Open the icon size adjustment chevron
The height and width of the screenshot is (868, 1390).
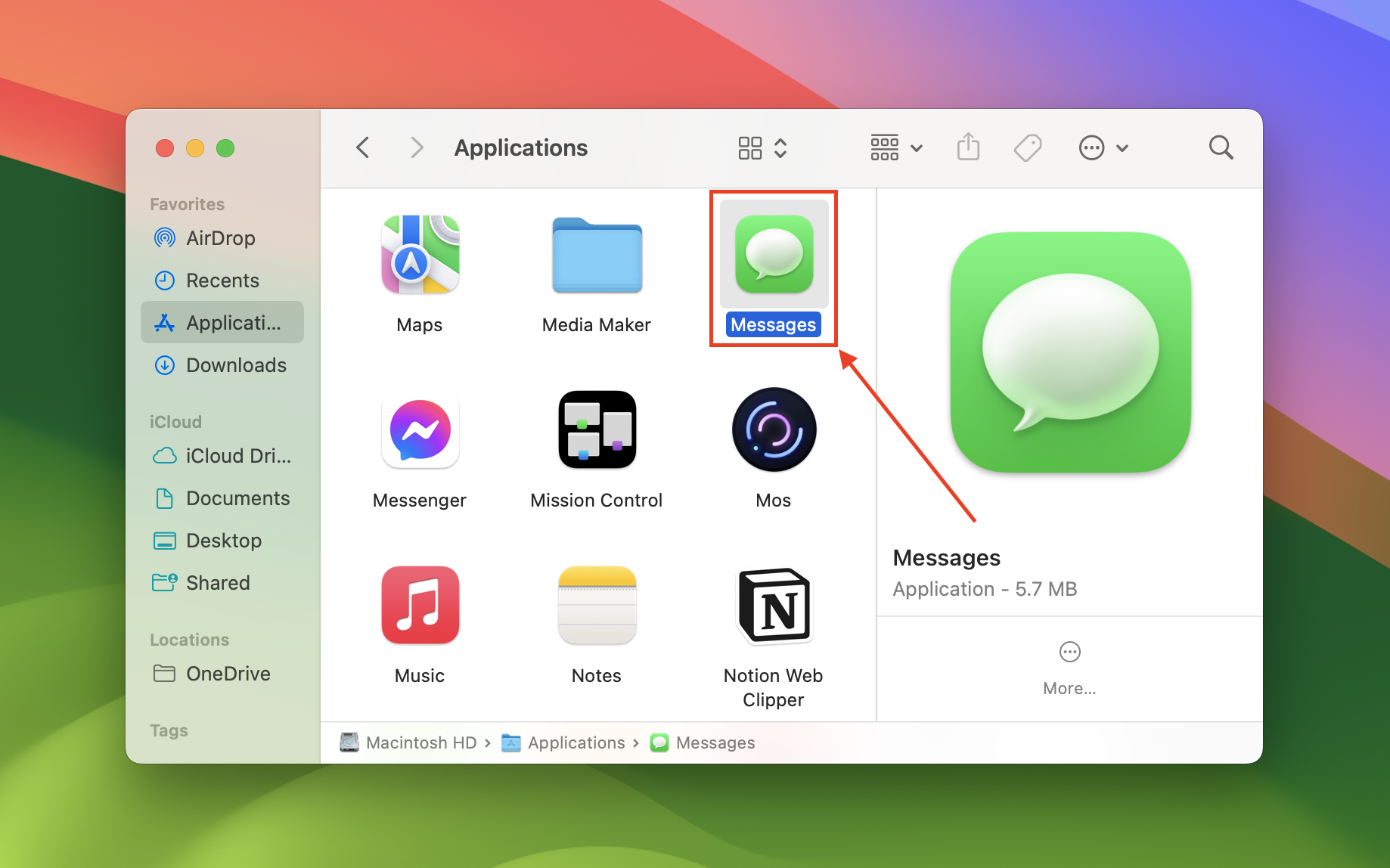[780, 147]
